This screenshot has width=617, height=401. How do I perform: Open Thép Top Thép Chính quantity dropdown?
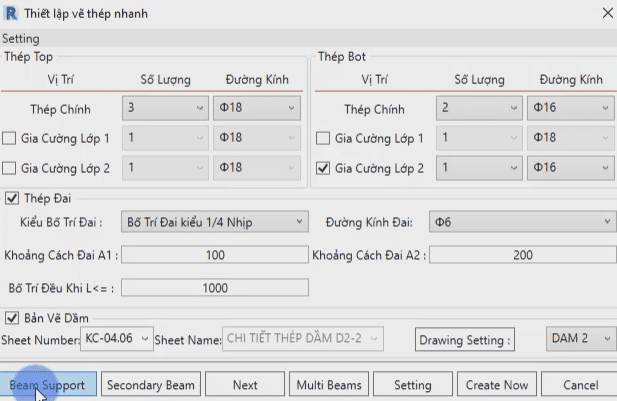(x=165, y=108)
